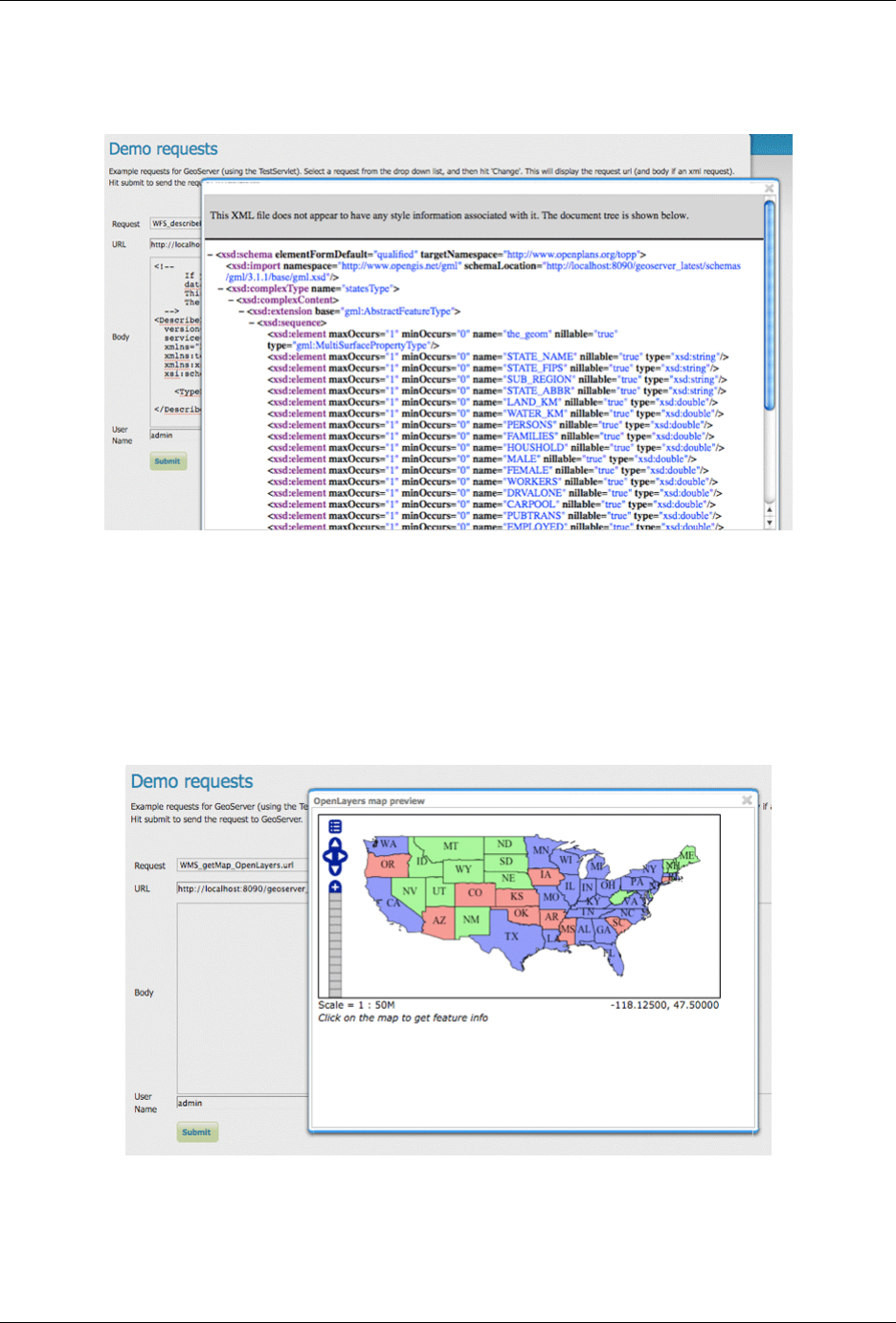This screenshot has height=1323, width=896.
Task: Click the map zoom level slider bar
Action: [x=335, y=945]
